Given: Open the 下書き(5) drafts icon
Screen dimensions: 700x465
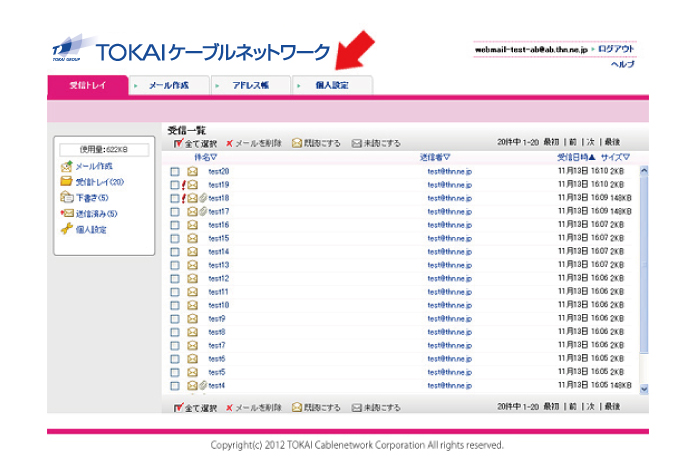Looking at the screenshot, I should (x=67, y=197).
